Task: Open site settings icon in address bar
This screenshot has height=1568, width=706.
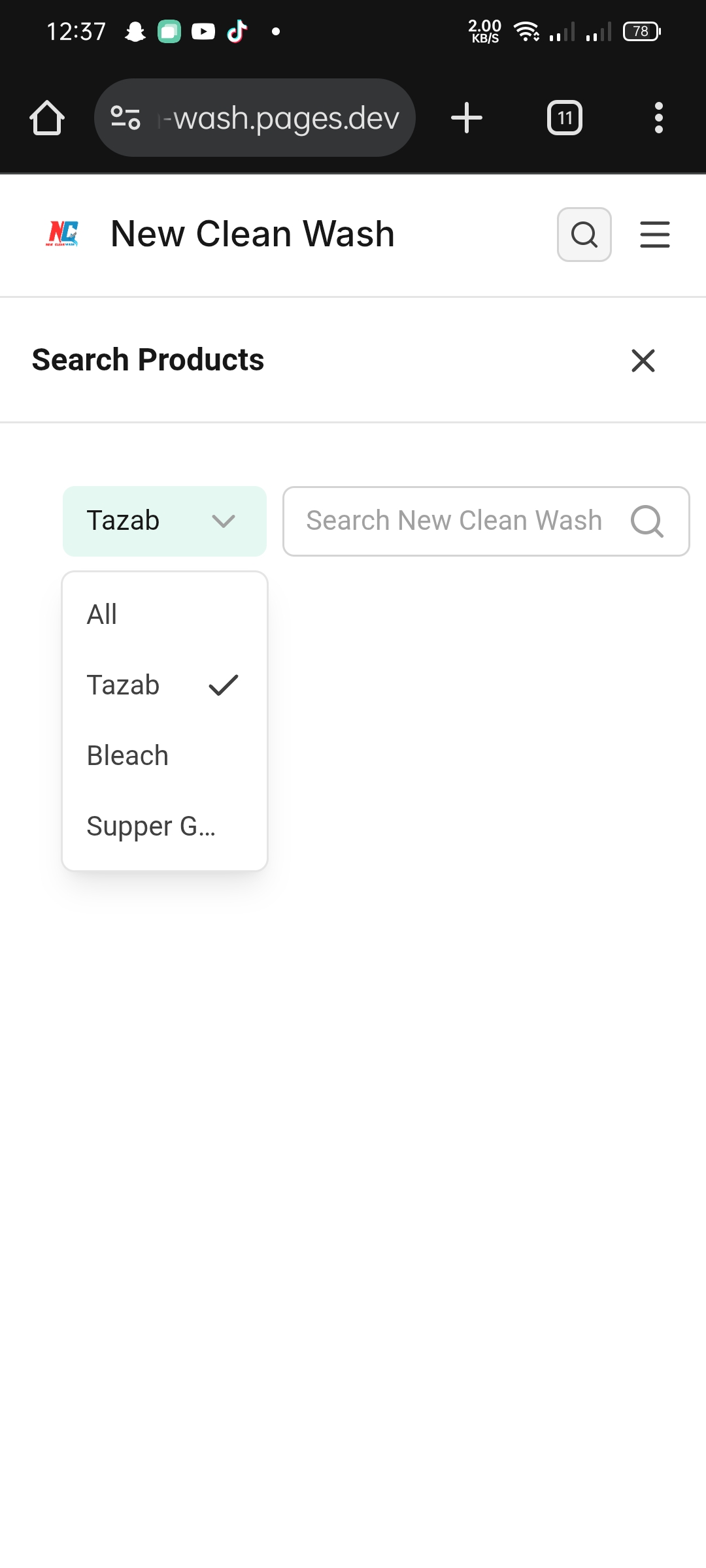Action: coord(126,118)
